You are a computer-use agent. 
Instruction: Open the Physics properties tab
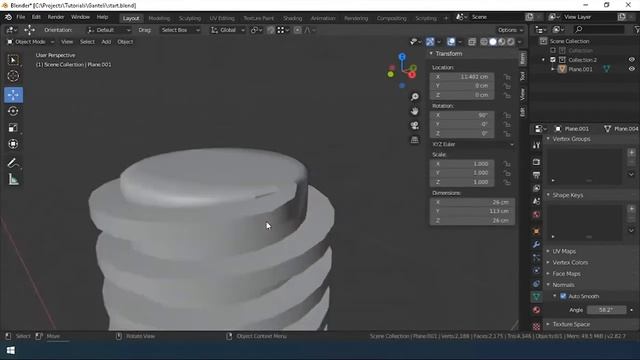[x=536, y=271]
